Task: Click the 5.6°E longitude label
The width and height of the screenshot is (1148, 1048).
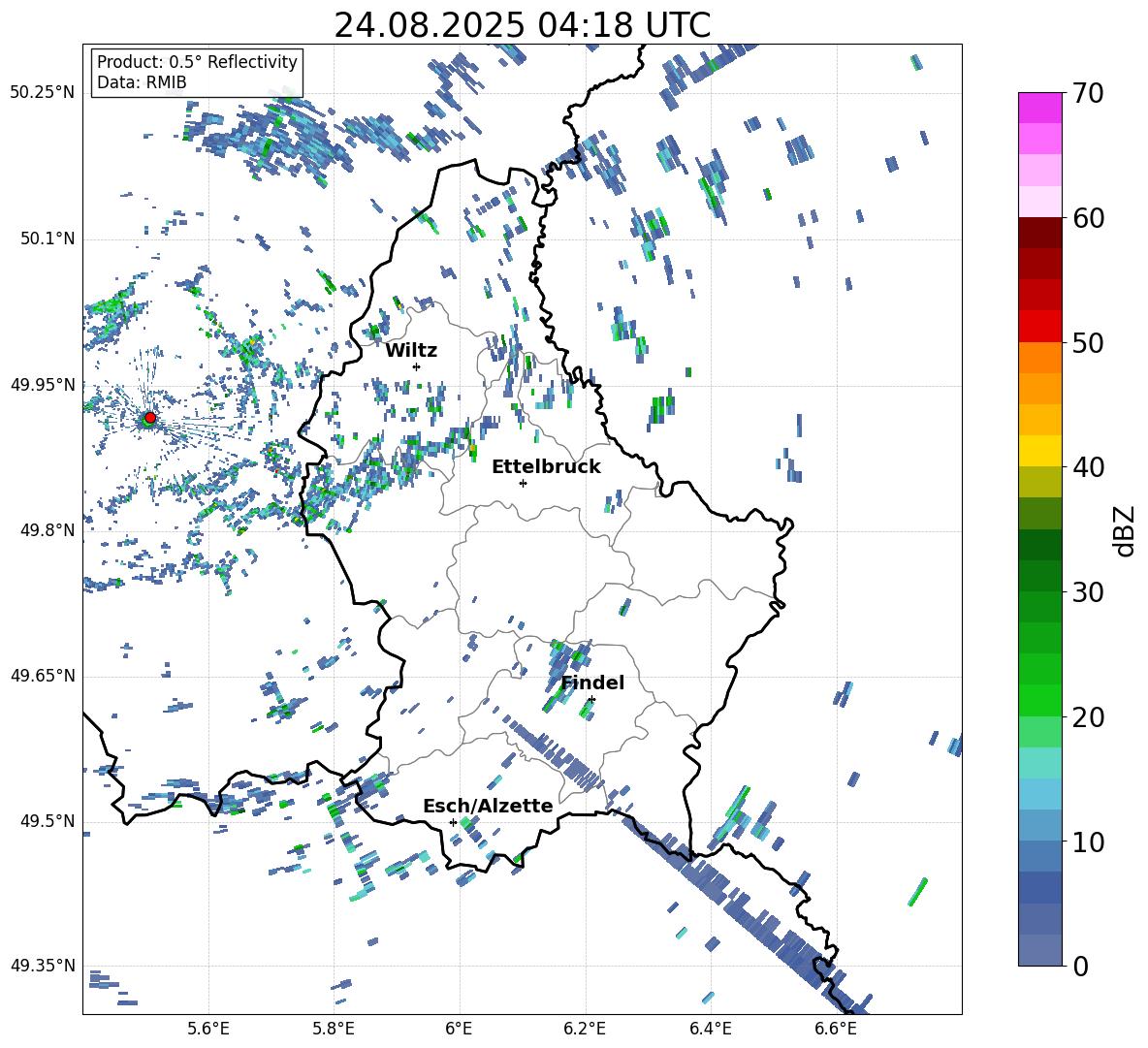Action: [x=208, y=1029]
